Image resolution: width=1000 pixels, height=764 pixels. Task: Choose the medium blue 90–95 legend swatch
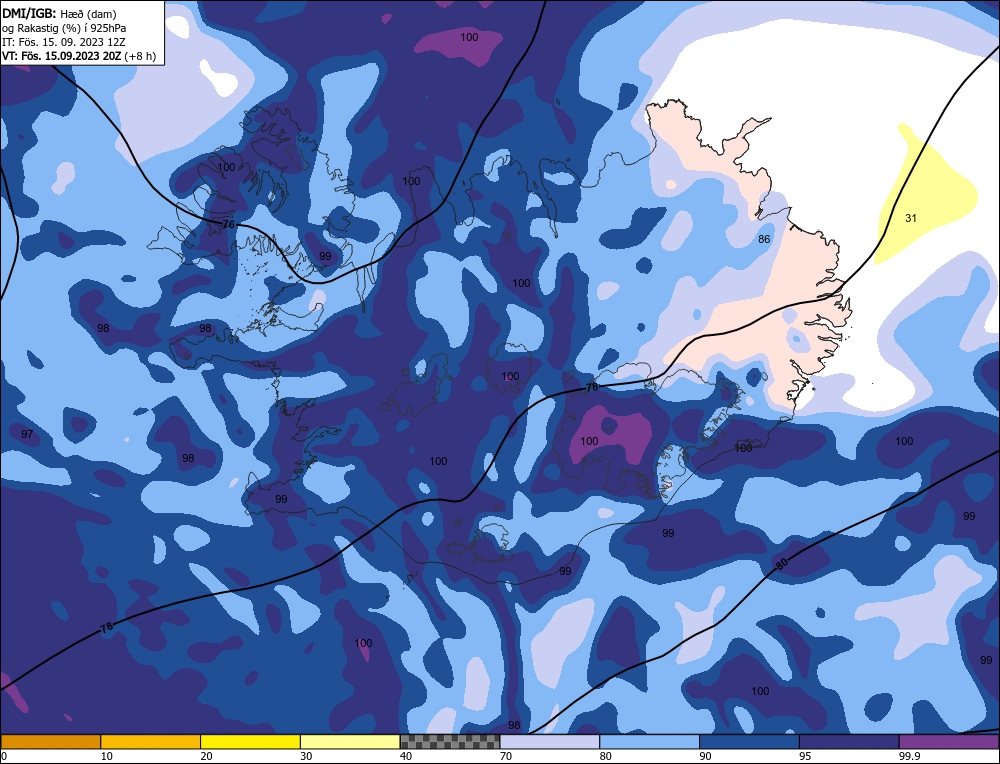[749, 742]
